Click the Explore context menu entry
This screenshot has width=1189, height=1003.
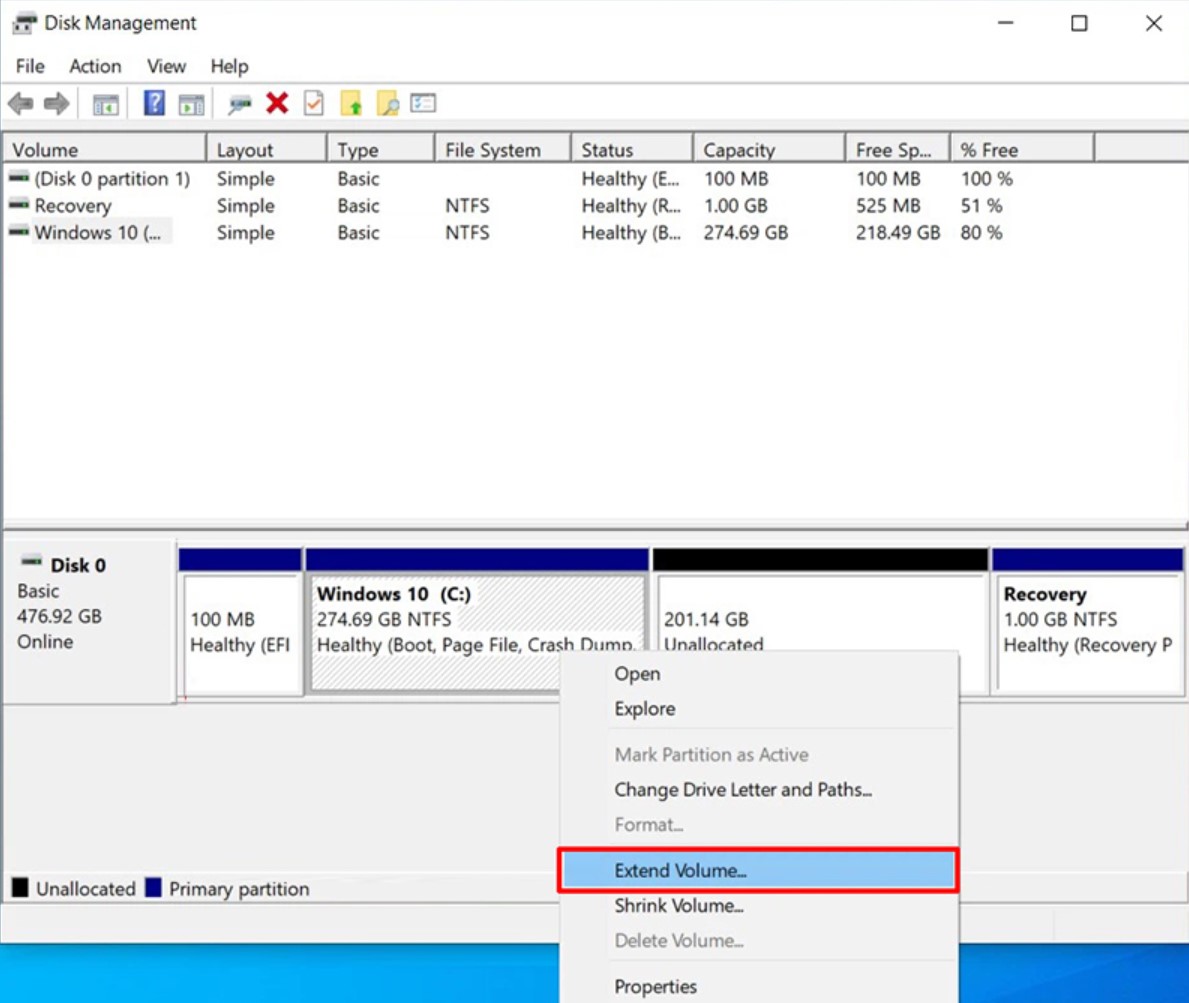tap(644, 708)
